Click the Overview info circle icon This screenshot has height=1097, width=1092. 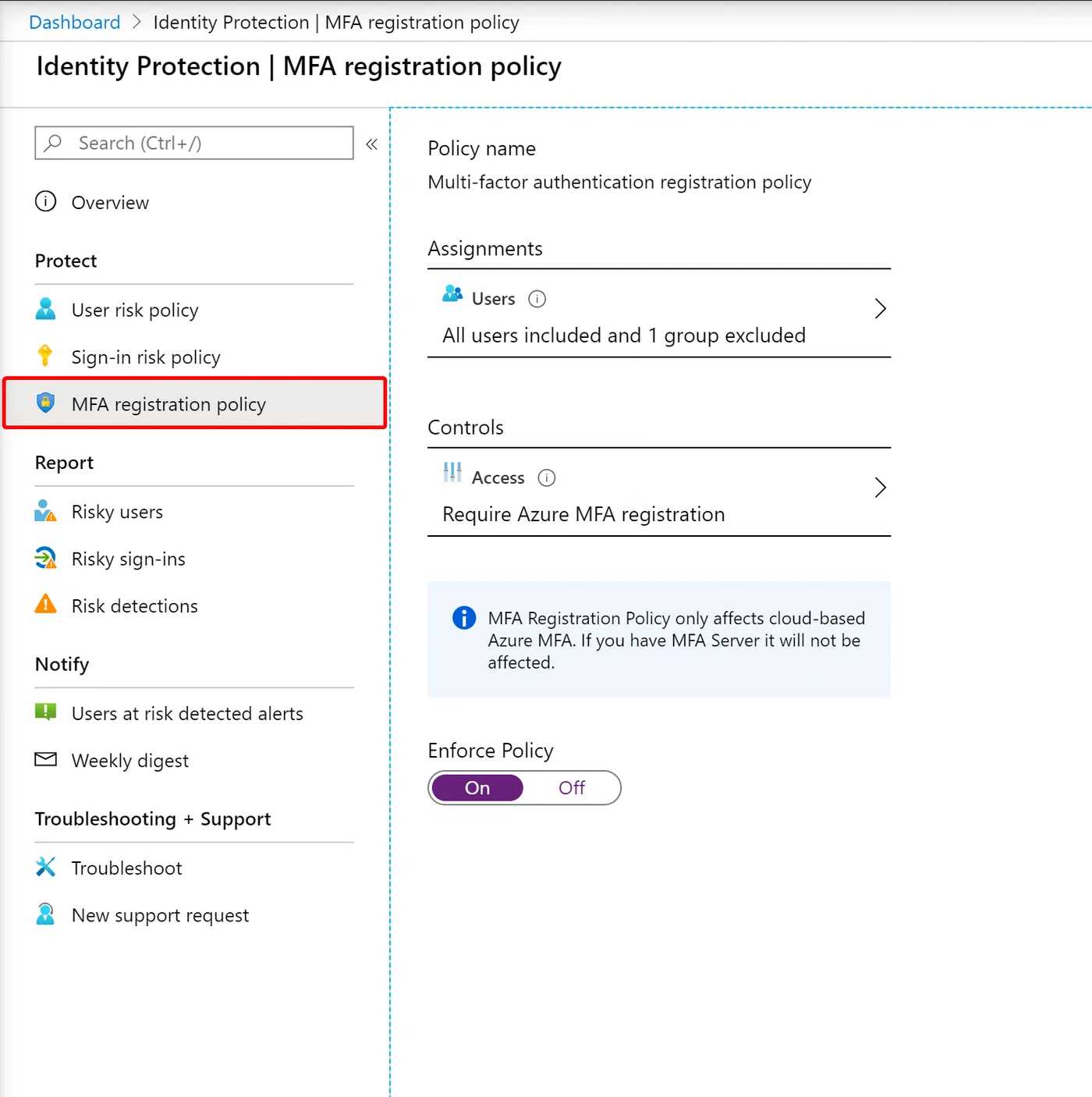pos(46,201)
